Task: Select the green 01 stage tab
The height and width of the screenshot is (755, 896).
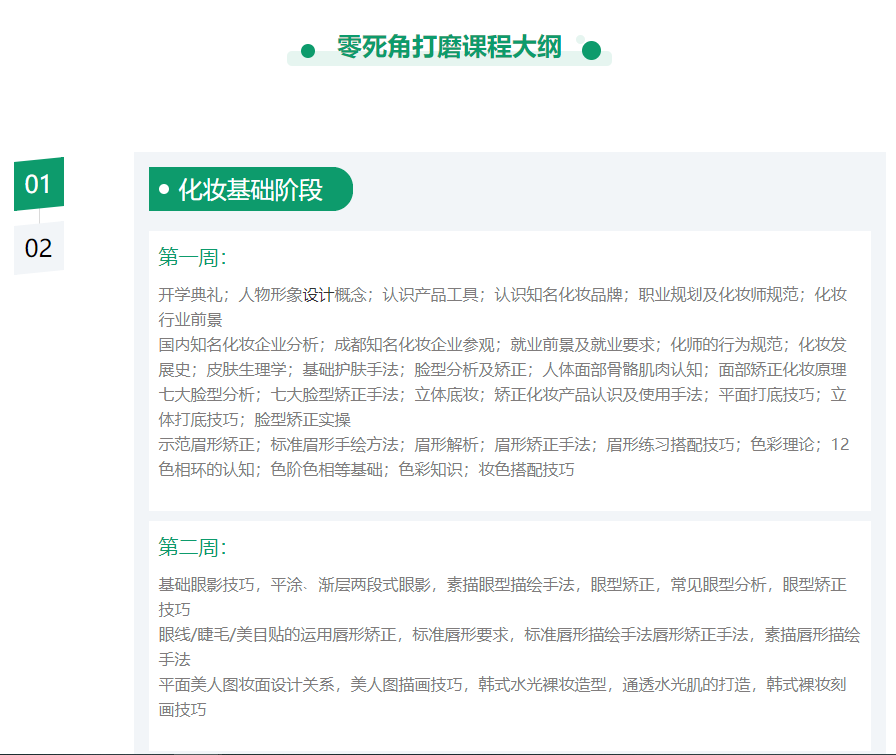Action: point(38,184)
